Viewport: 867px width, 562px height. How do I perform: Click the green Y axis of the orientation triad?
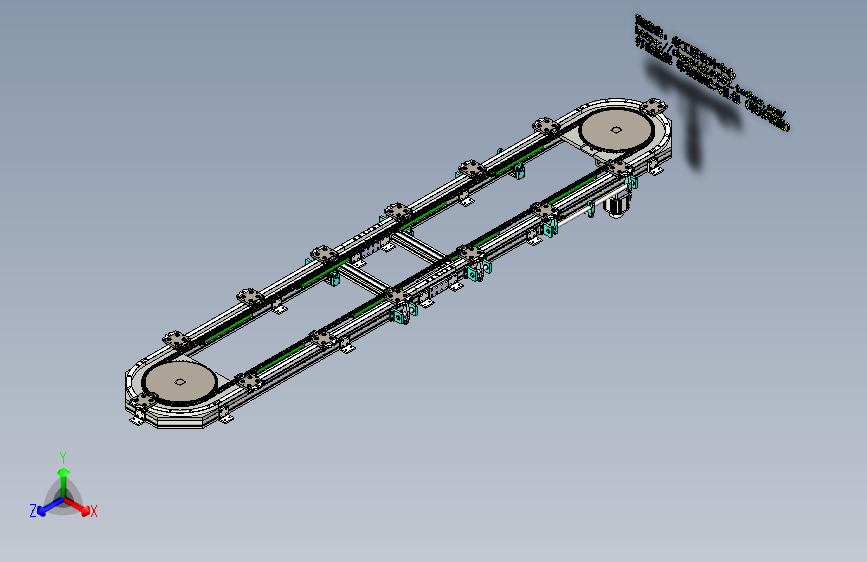64,483
